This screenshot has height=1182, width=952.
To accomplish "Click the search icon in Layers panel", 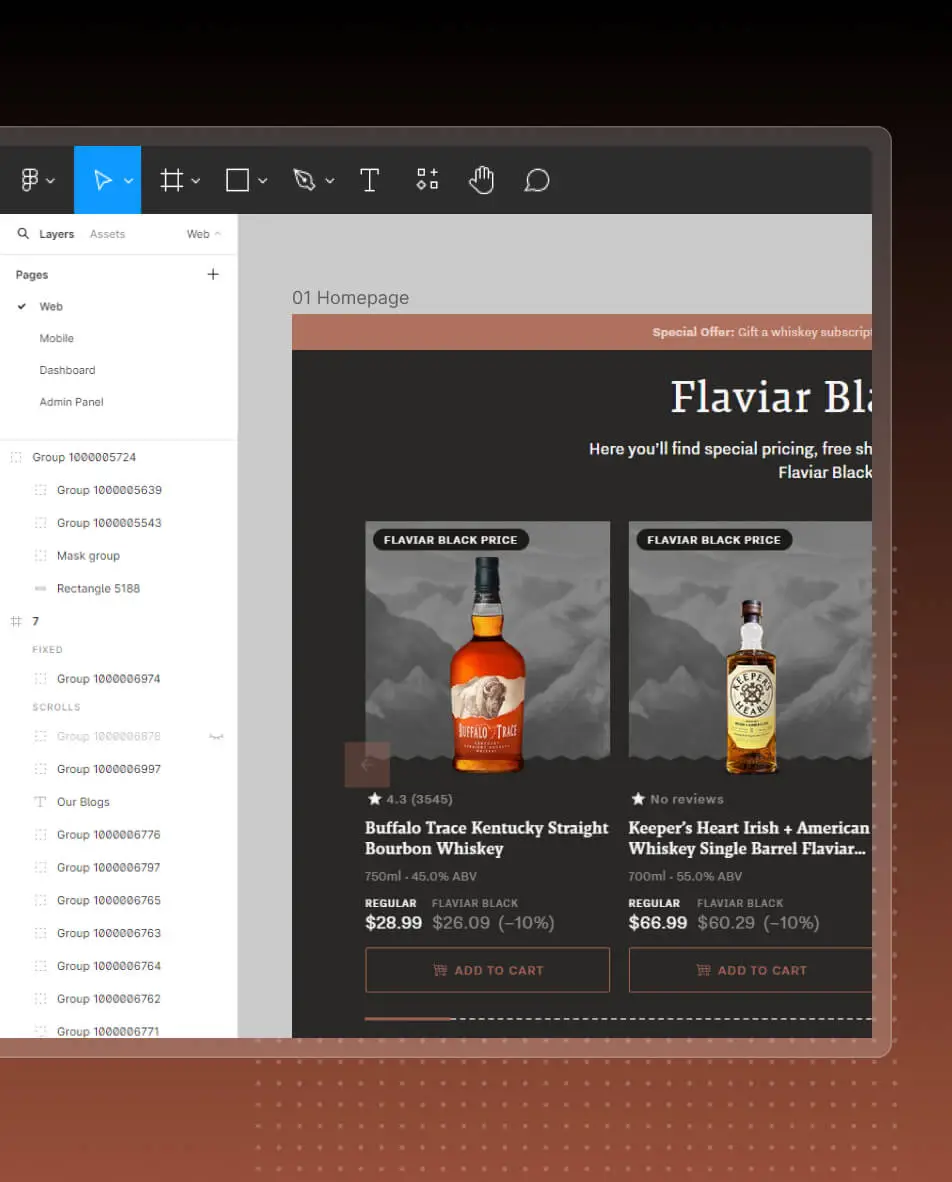I will click(23, 234).
